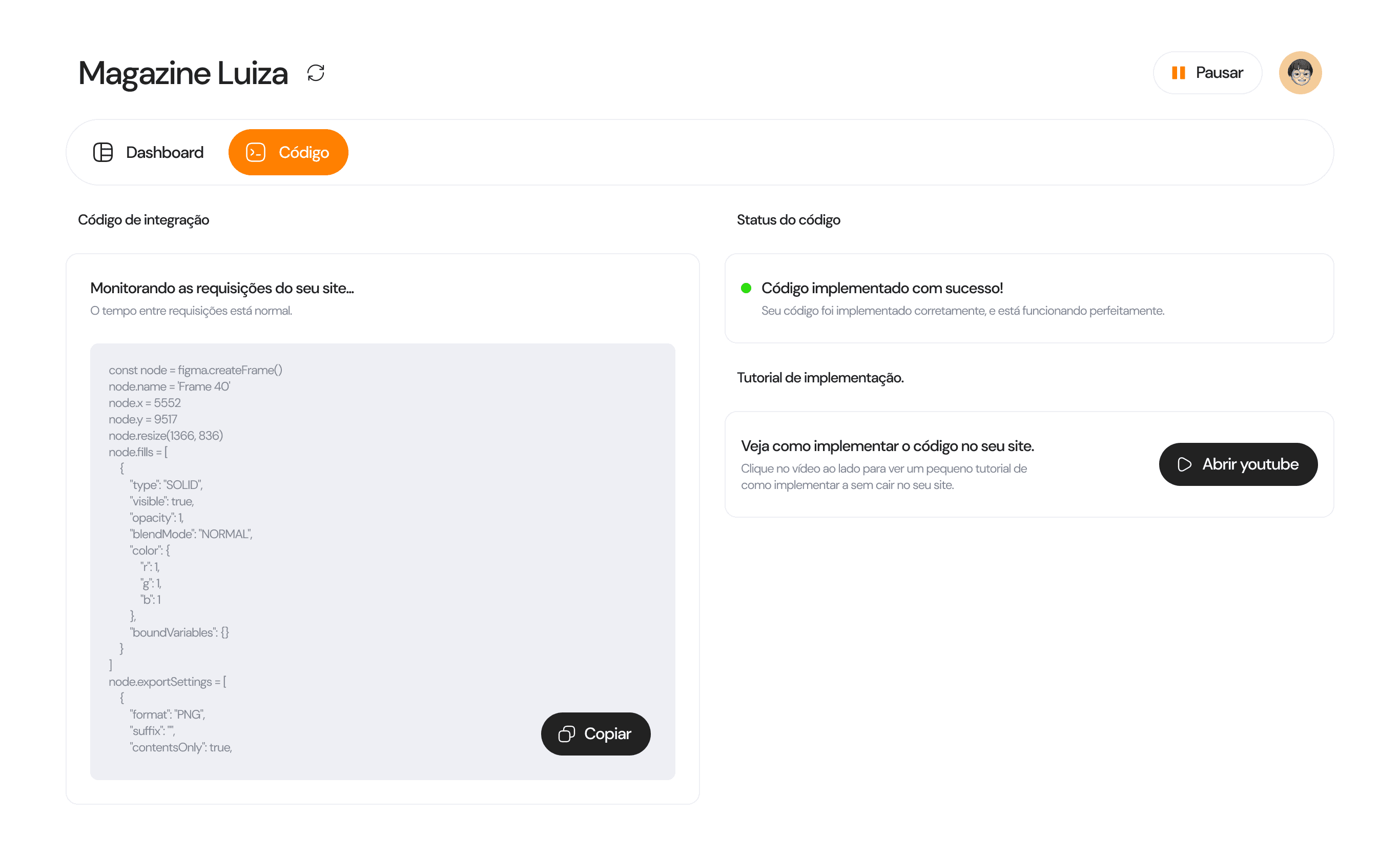Viewport: 1400px width, 857px height.
Task: Click the 'Código implementado com sucesso!' message
Action: pyautogui.click(x=882, y=288)
